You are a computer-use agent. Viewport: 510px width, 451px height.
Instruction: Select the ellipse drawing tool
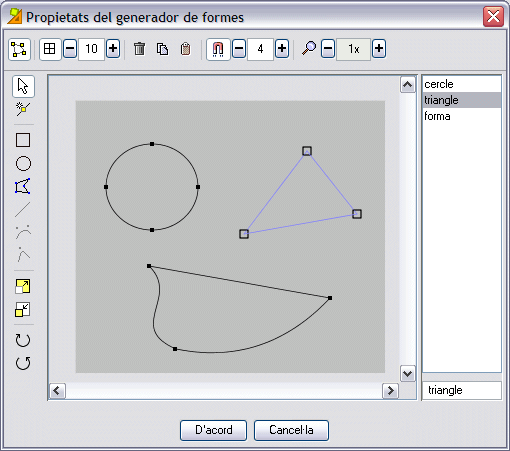23,163
